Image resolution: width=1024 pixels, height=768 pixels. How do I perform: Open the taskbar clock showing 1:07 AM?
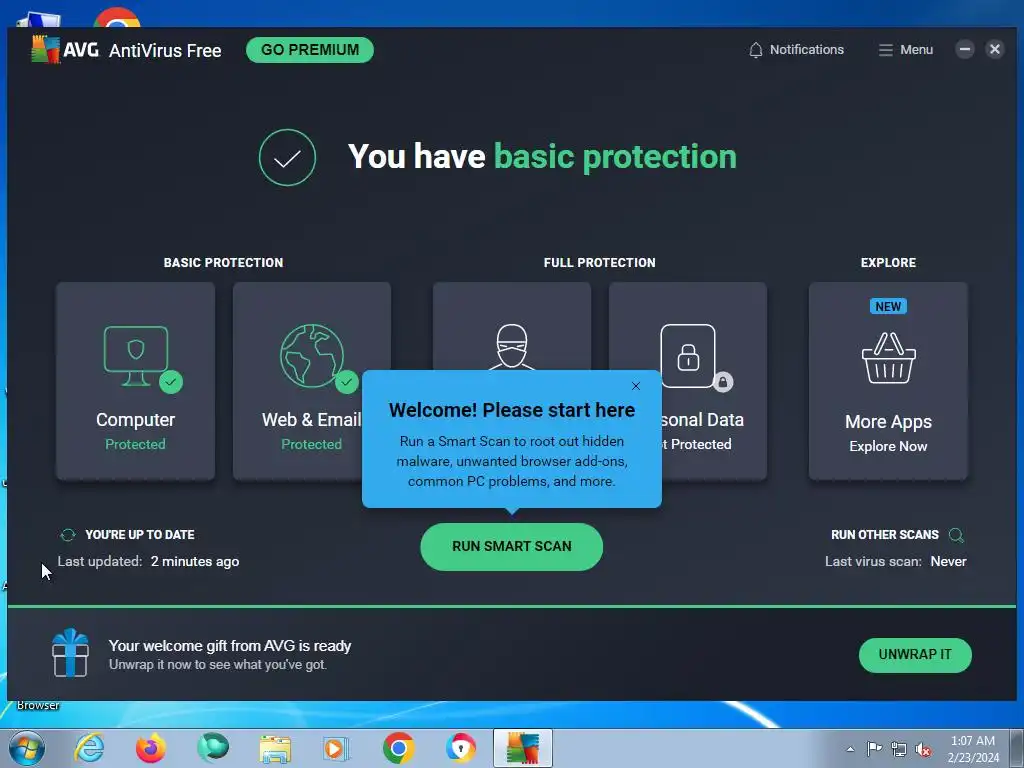click(973, 749)
